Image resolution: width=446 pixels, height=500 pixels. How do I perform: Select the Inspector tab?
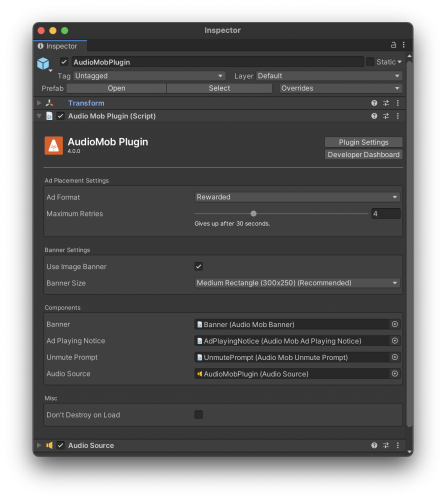(60, 46)
